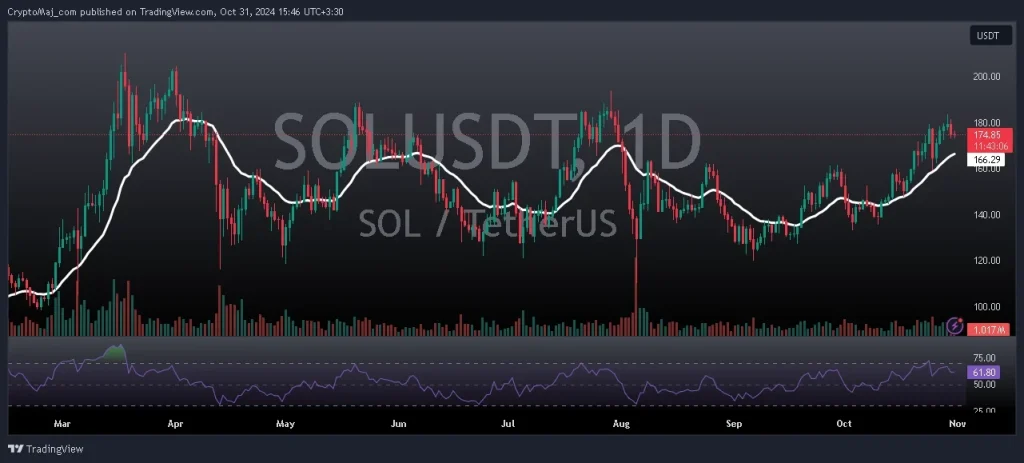1024x463 pixels.
Task: Click the purple lightning bolt icon
Action: click(x=954, y=326)
